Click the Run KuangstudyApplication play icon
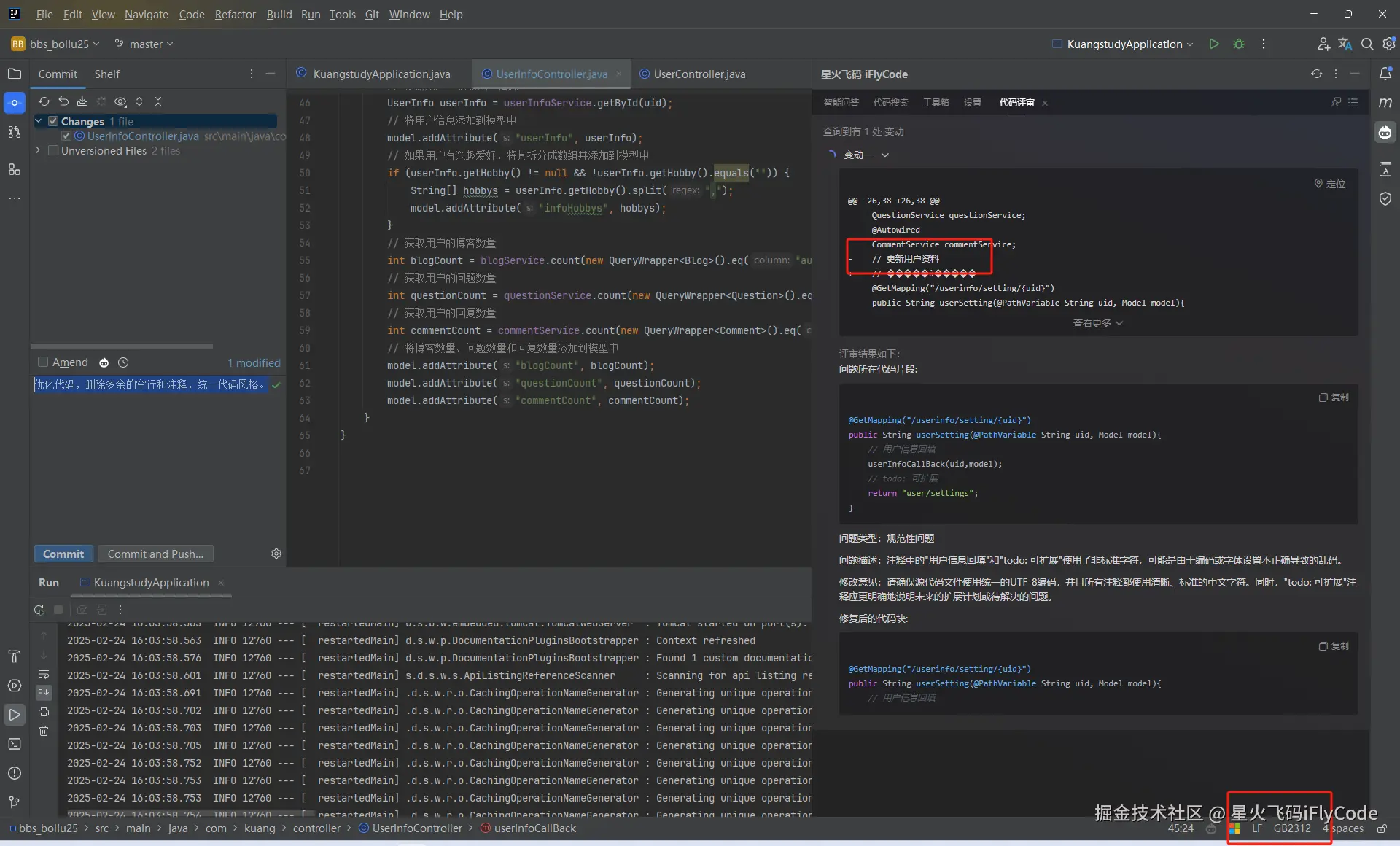 (1213, 44)
